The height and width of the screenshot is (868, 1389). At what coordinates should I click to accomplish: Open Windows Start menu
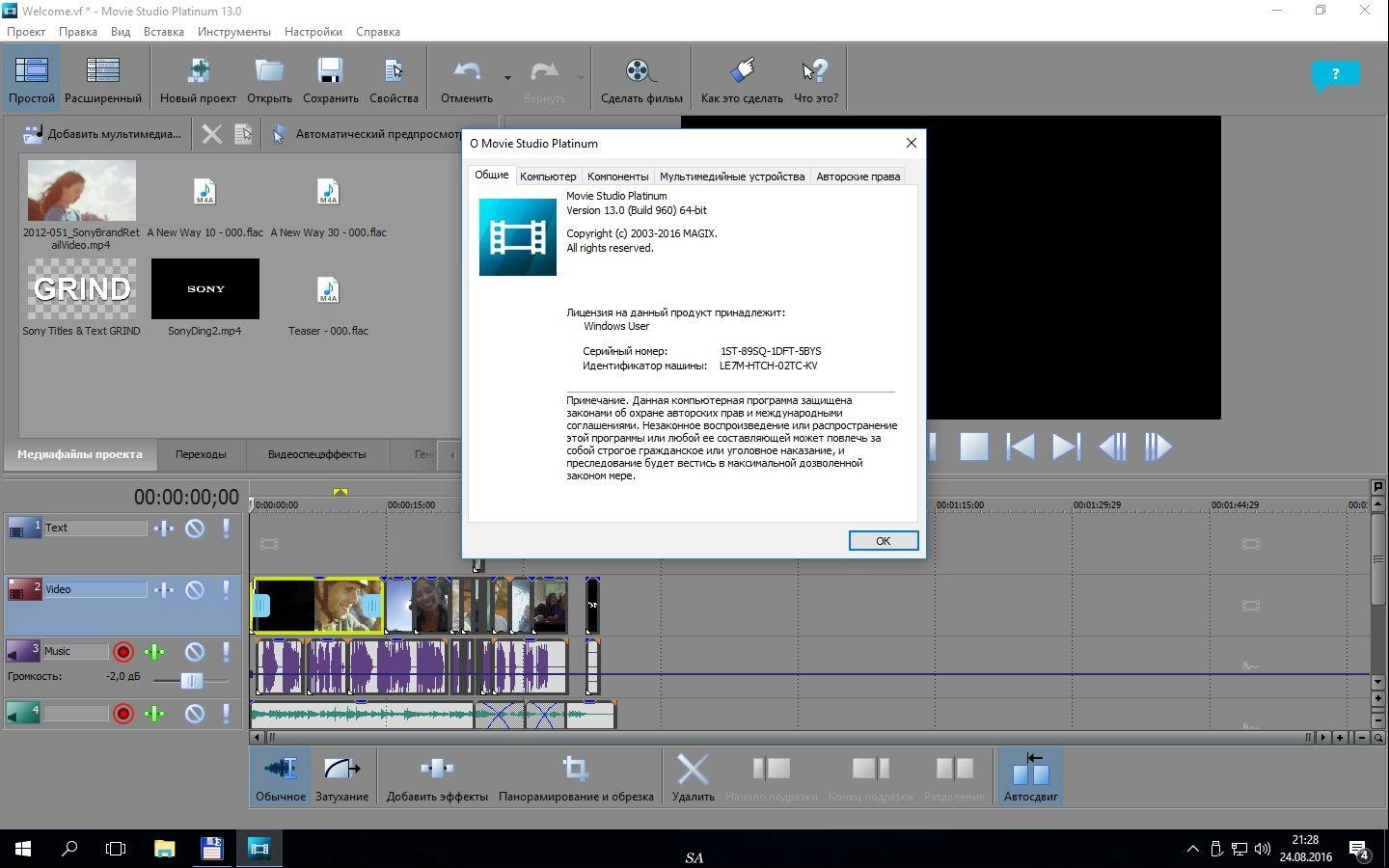(x=23, y=849)
